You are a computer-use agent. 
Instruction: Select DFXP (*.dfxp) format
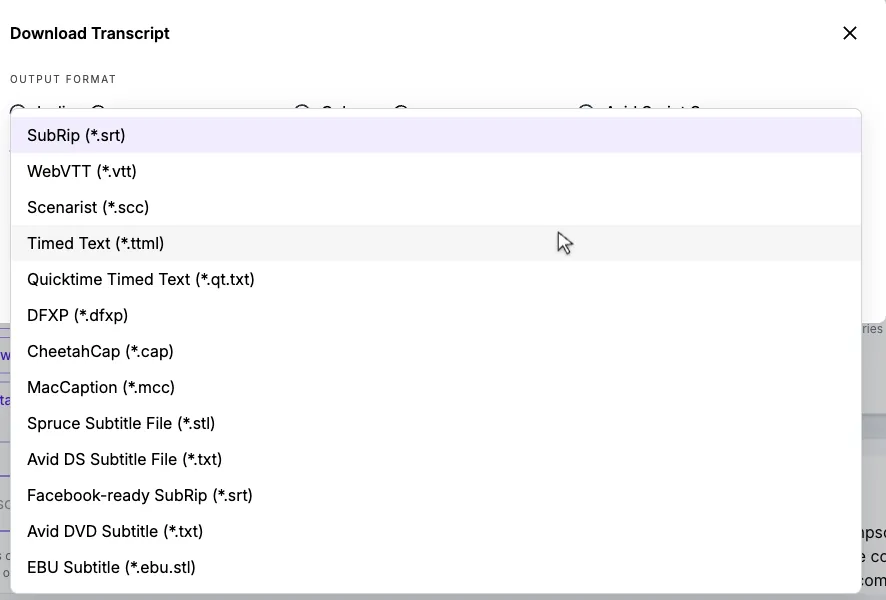(x=436, y=315)
